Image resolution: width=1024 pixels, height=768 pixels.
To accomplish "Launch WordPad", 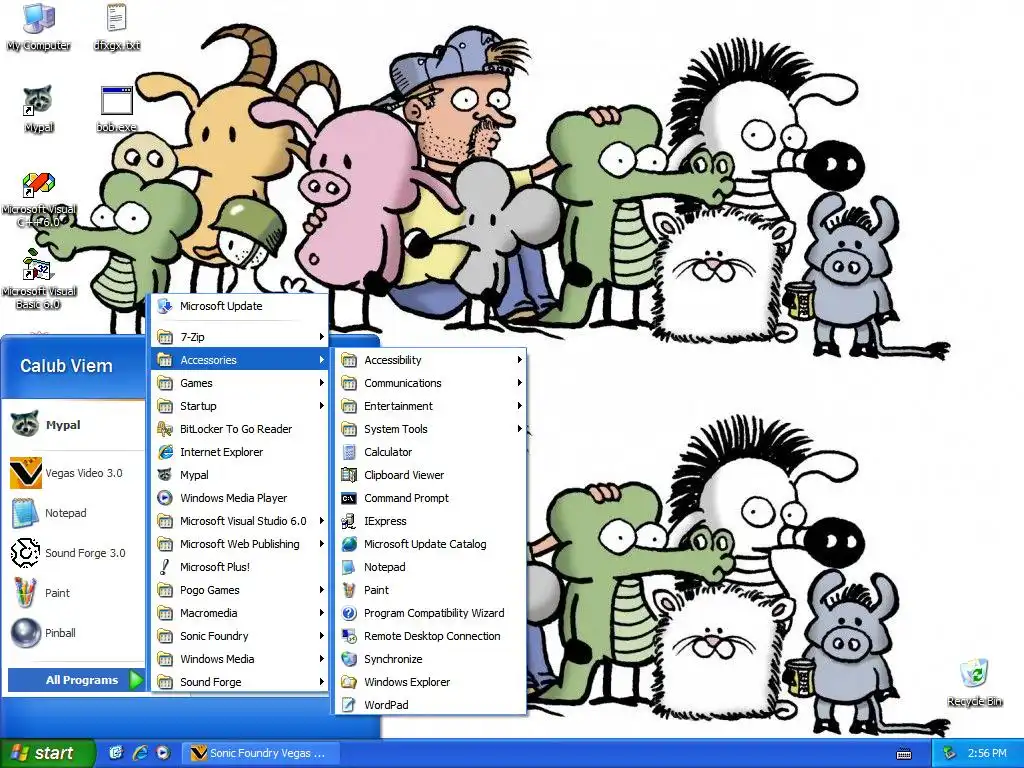I will [x=431, y=705].
